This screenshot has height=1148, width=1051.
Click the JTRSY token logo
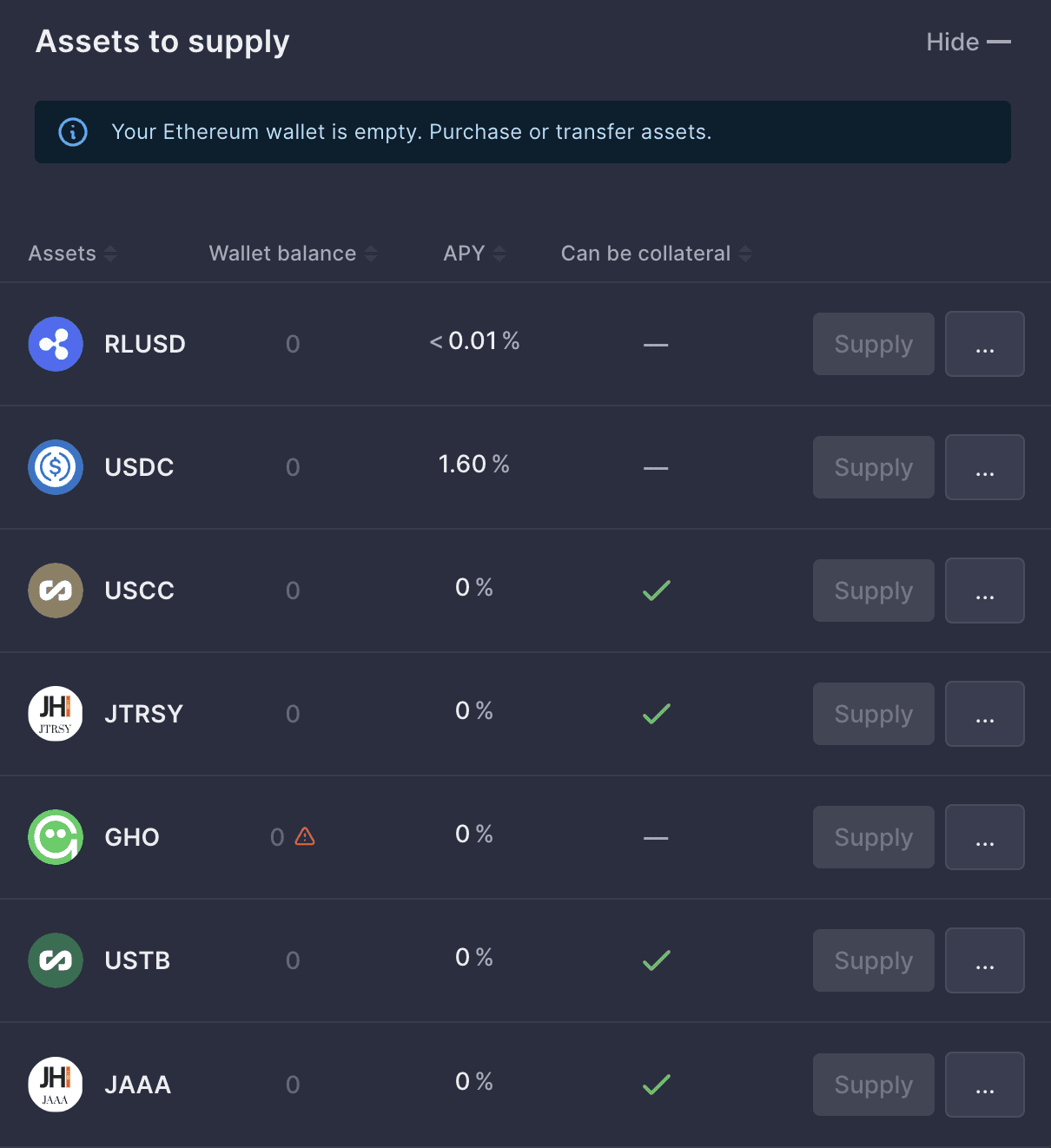56,714
